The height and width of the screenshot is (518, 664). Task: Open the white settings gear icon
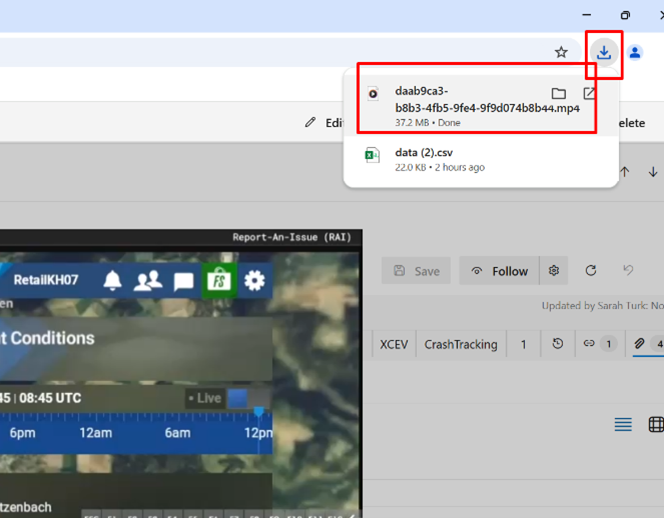tap(255, 280)
